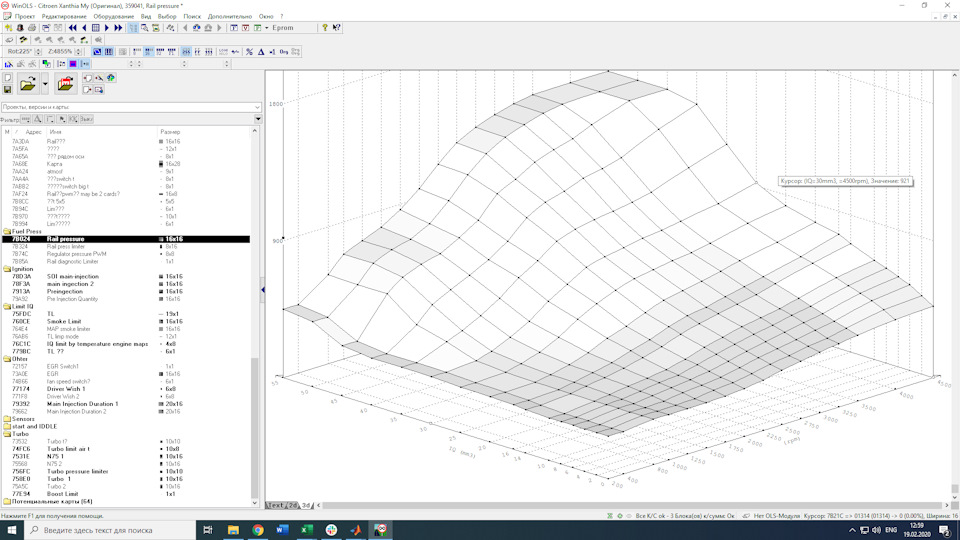Open the Проект menu
The height and width of the screenshot is (540, 960).
(x=24, y=17)
